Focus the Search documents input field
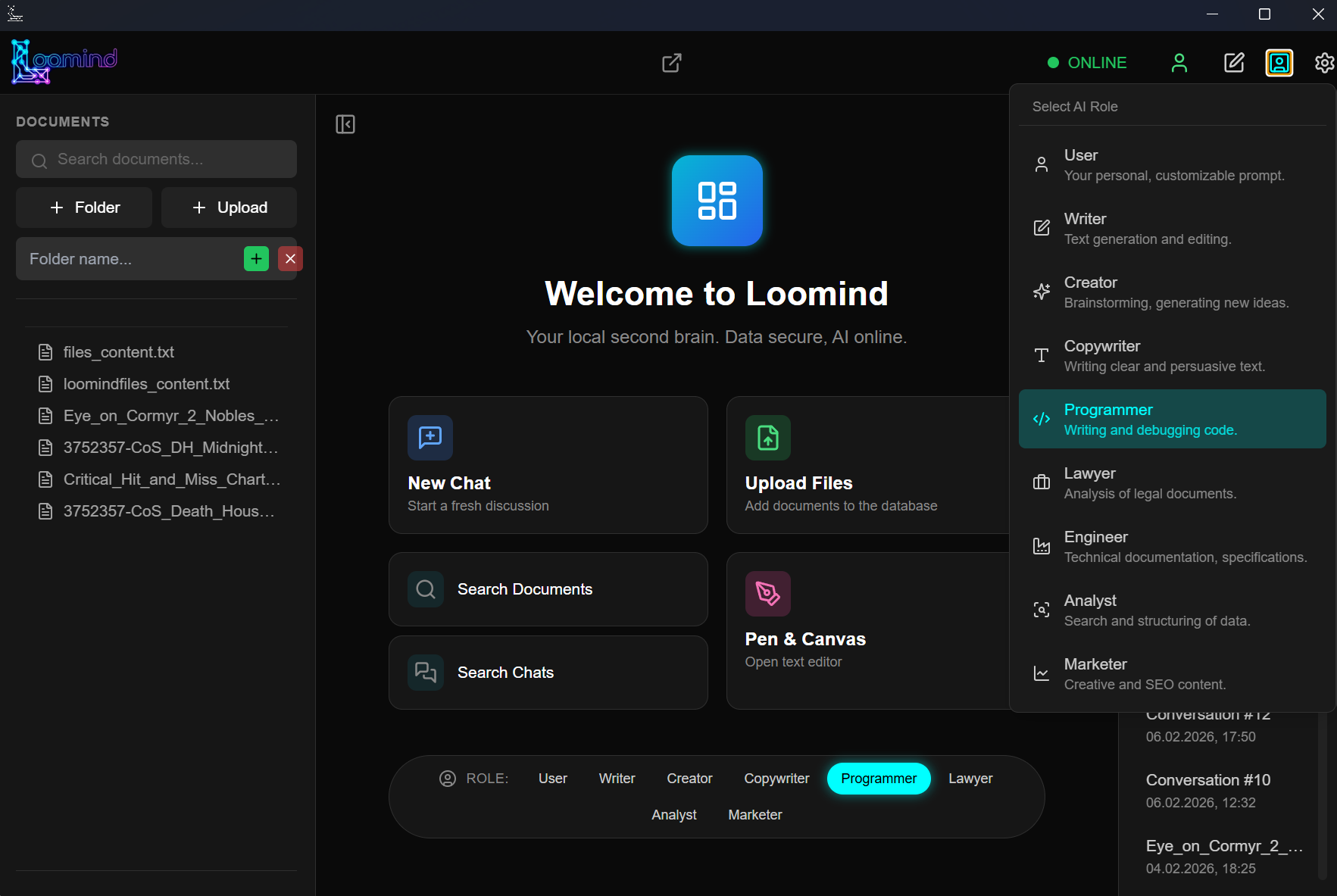The image size is (1337, 896). tap(156, 159)
